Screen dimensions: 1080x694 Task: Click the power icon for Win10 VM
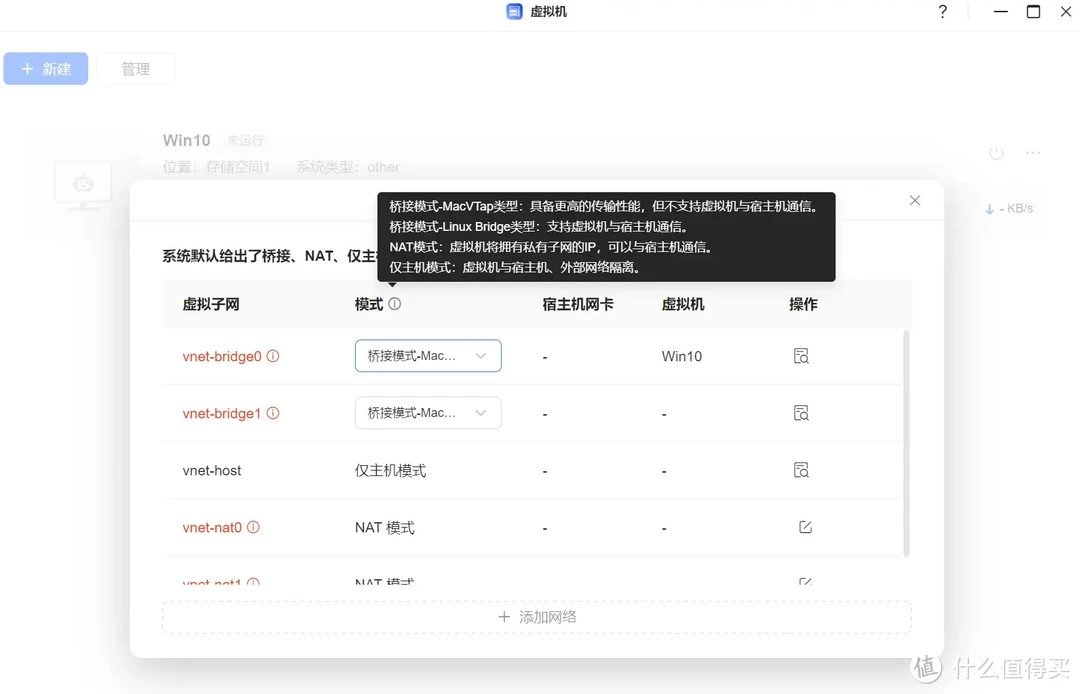(x=995, y=152)
